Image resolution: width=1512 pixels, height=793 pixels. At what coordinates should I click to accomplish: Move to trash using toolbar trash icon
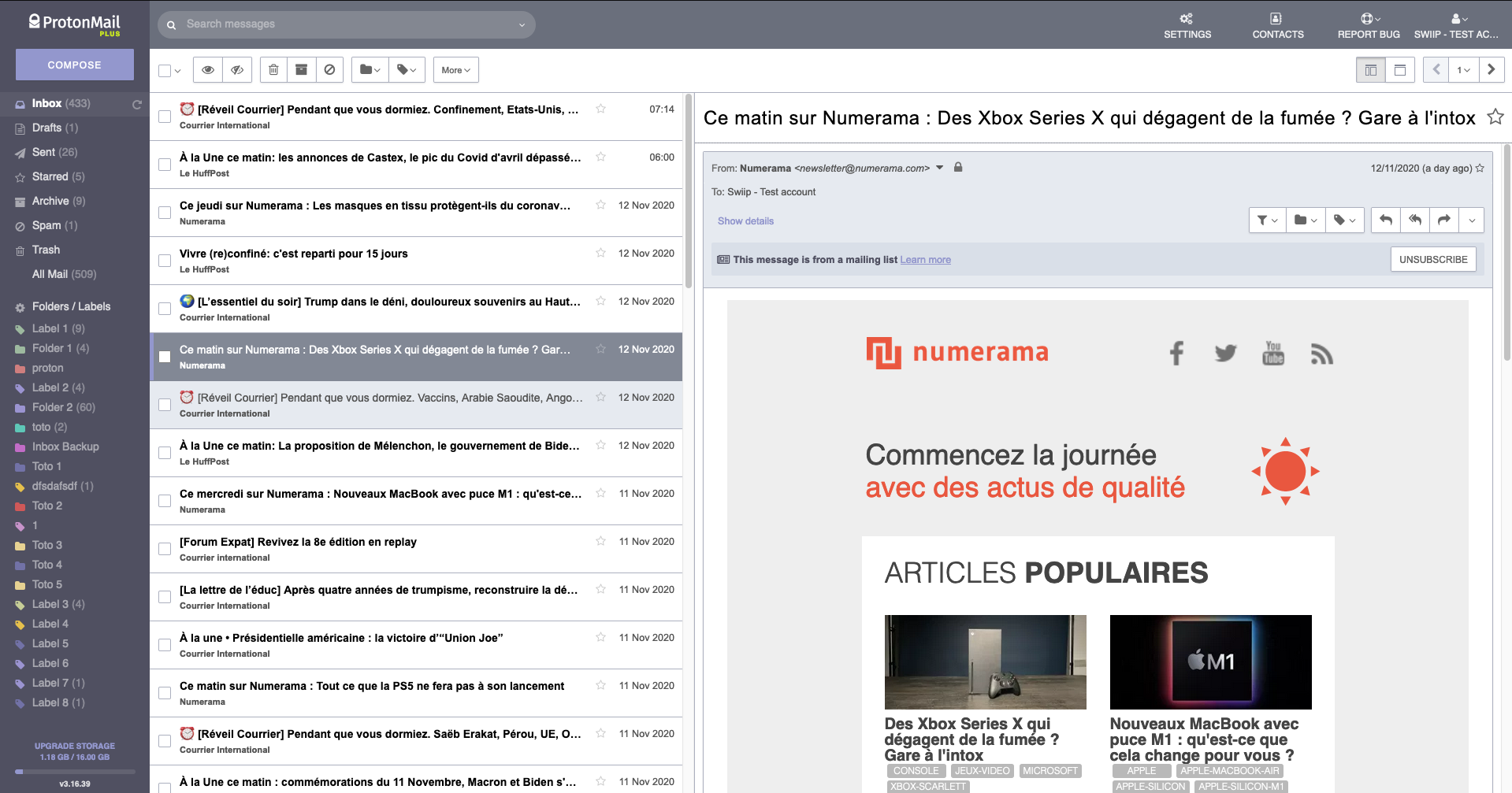pyautogui.click(x=273, y=70)
